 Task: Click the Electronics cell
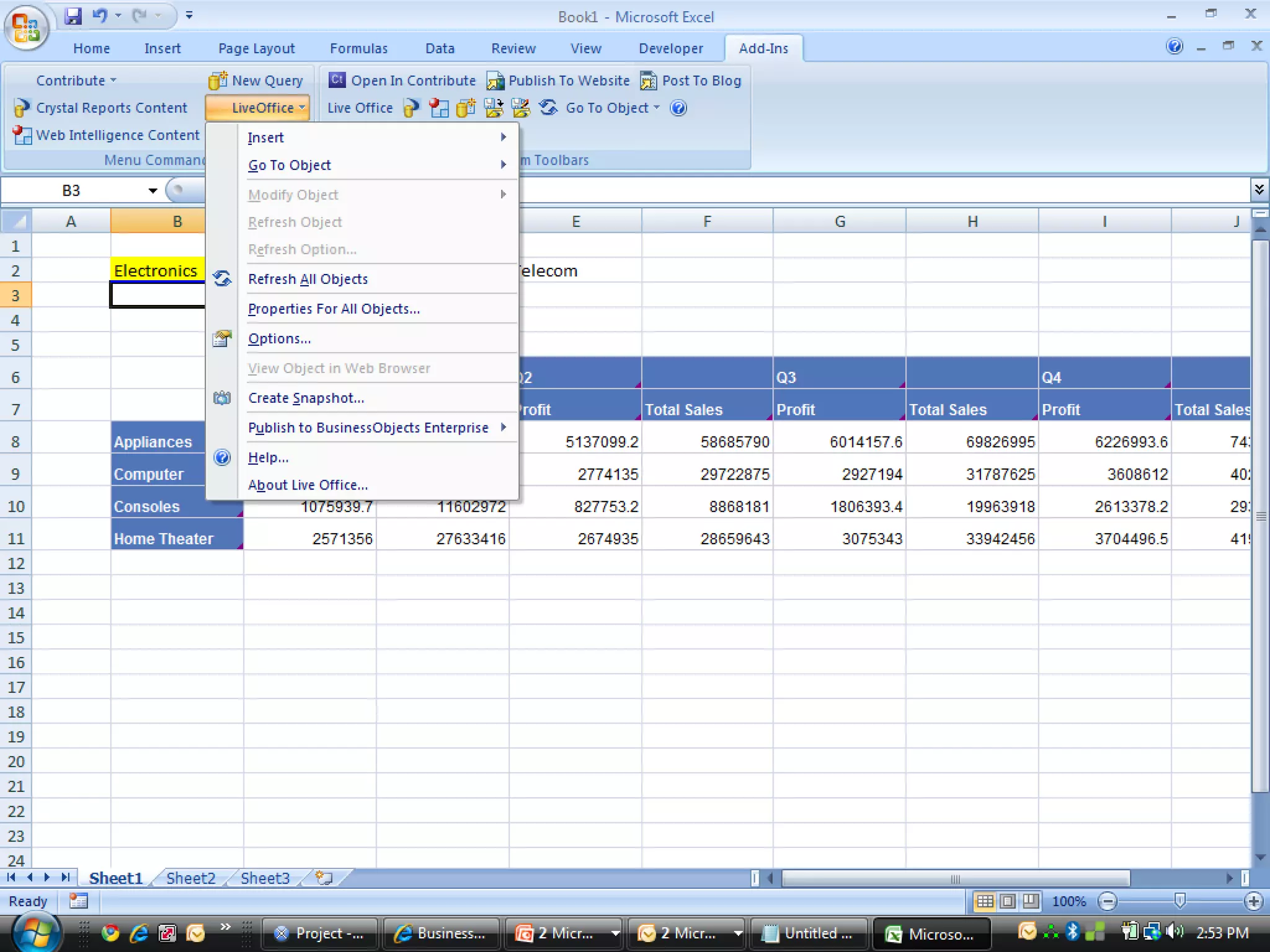pos(158,270)
